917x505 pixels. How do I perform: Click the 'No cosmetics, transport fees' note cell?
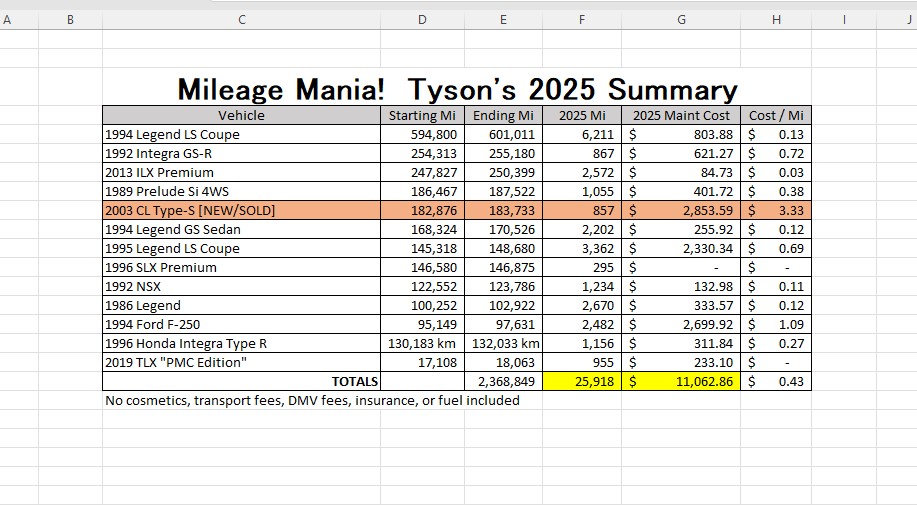(312, 400)
